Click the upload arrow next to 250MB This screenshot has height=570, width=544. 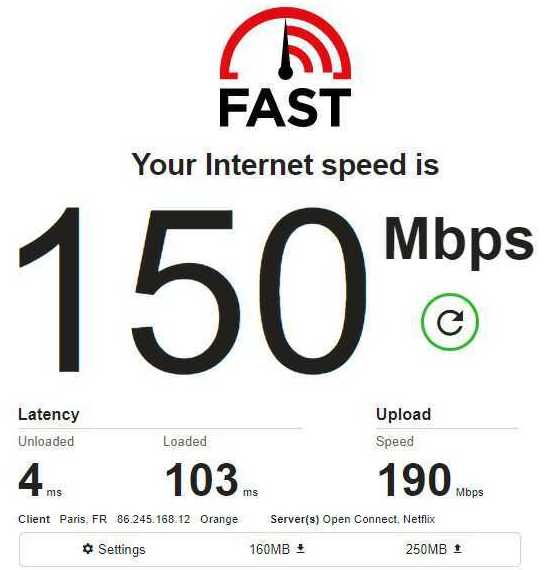pyautogui.click(x=457, y=548)
